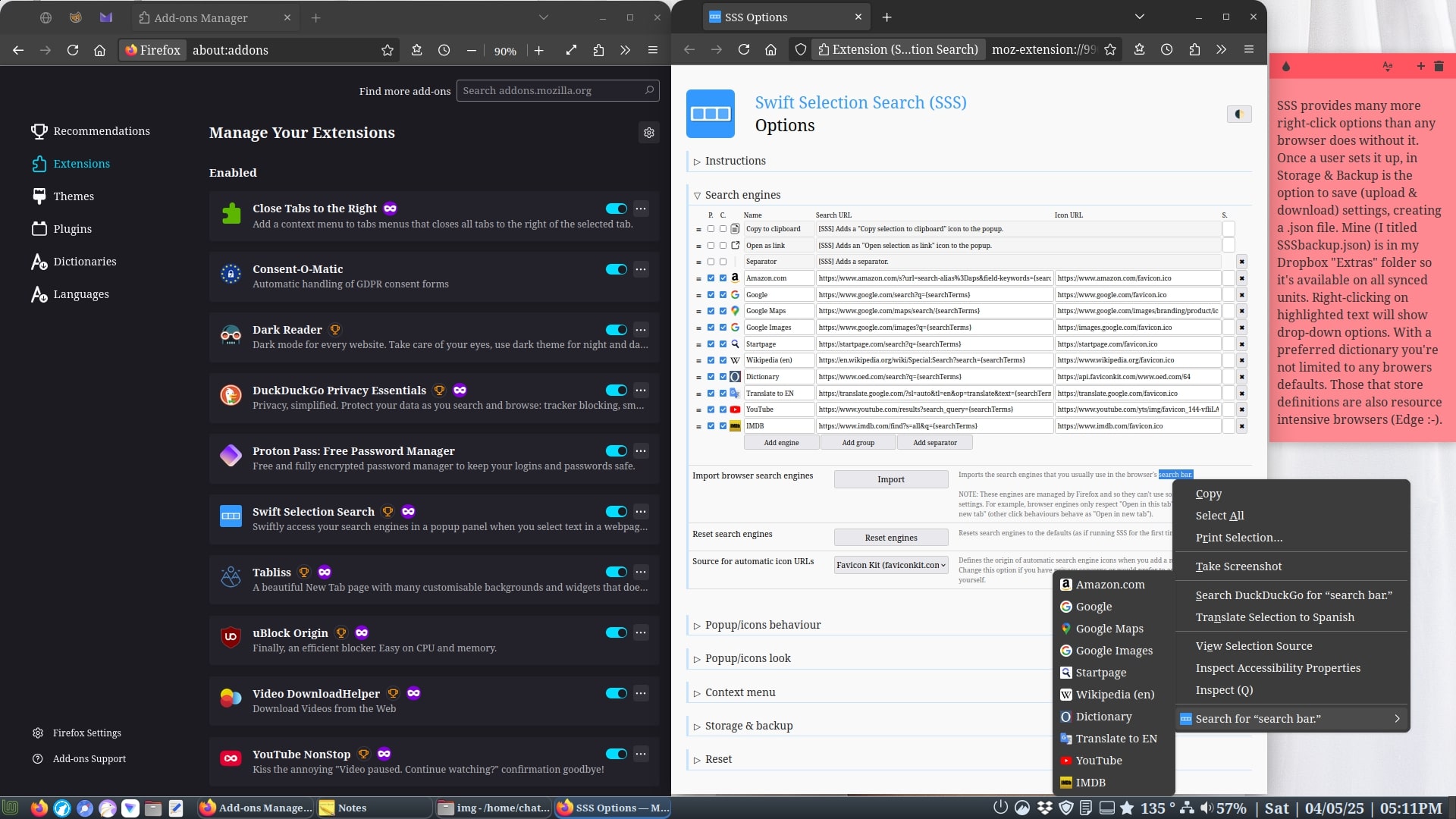Screen dimensions: 1456x819
Task: Turn off the Swift Selection Search toggle
Action: [616, 512]
